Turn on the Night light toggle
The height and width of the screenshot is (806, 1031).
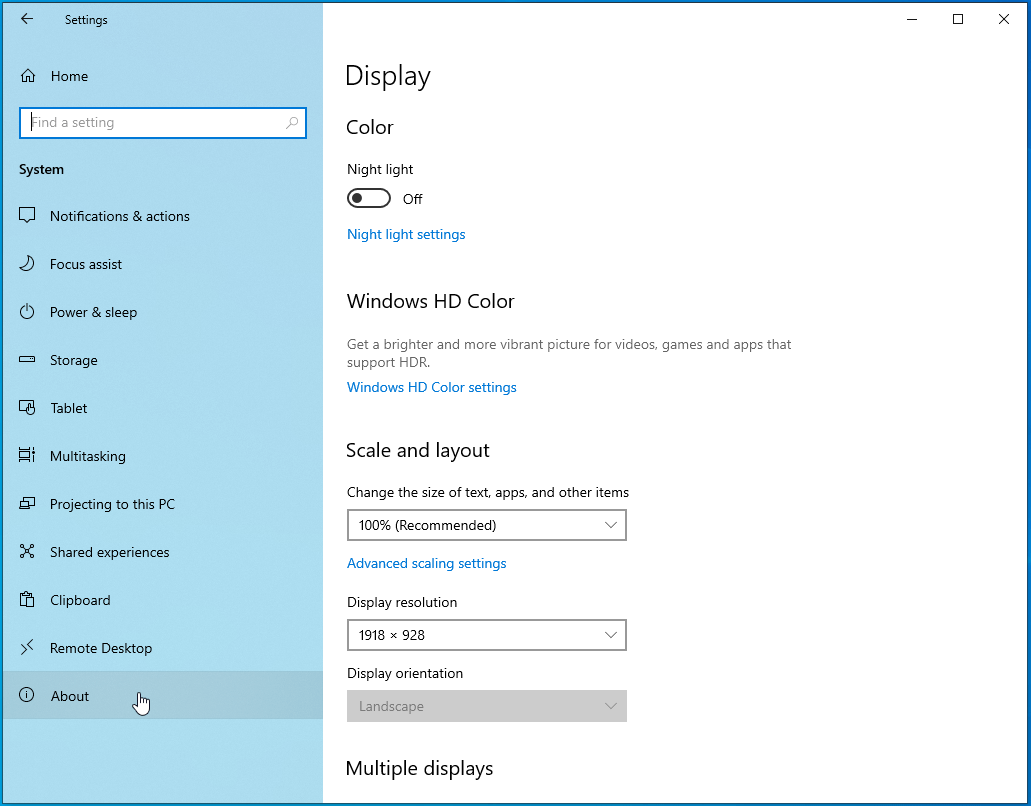tap(369, 198)
